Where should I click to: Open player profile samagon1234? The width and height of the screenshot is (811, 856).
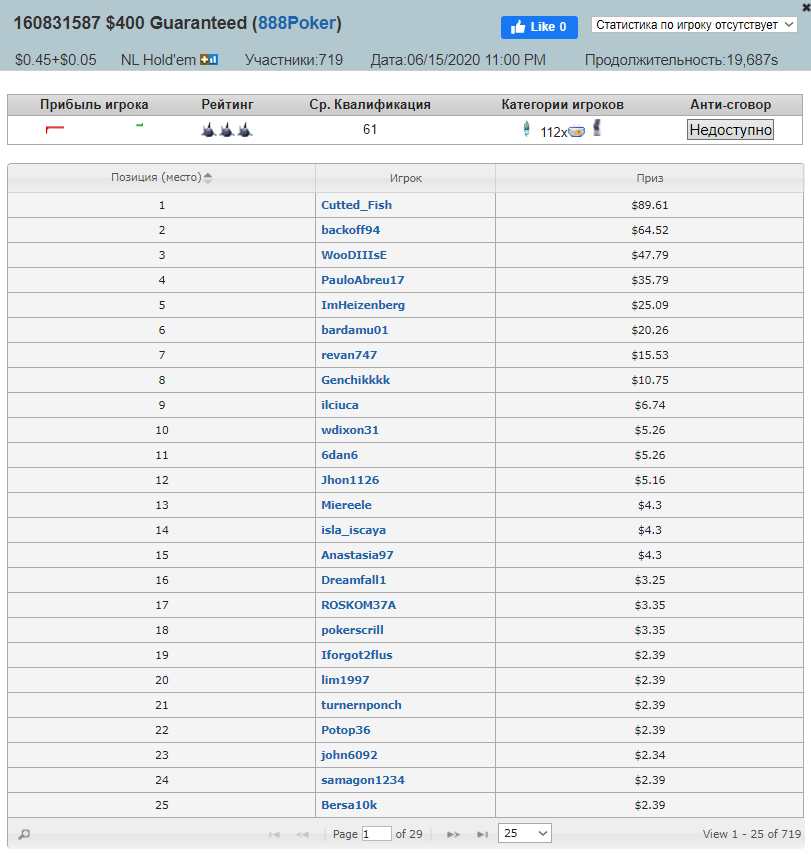point(362,780)
